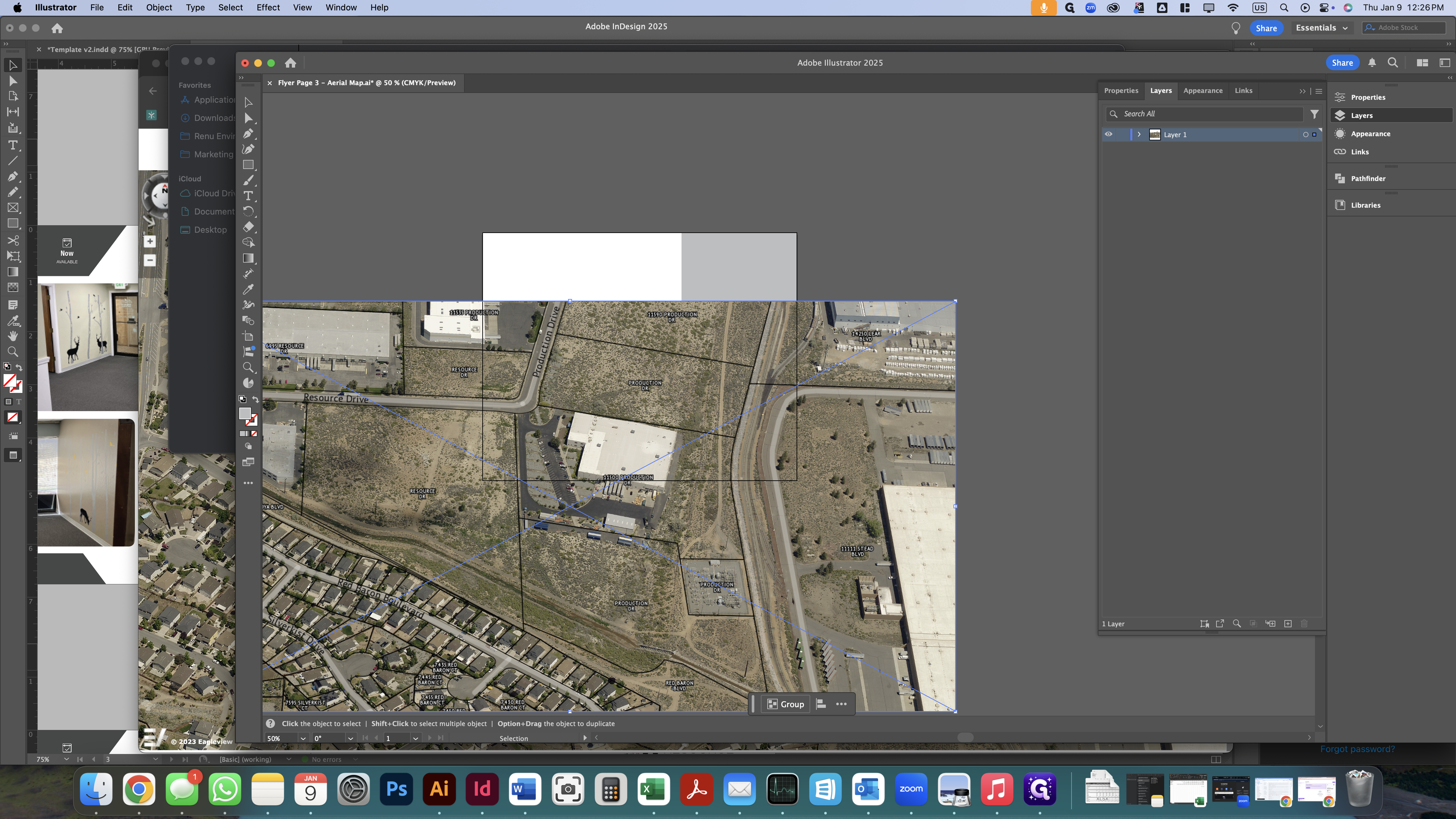Toggle visibility eye of Layer 1

point(1108,135)
